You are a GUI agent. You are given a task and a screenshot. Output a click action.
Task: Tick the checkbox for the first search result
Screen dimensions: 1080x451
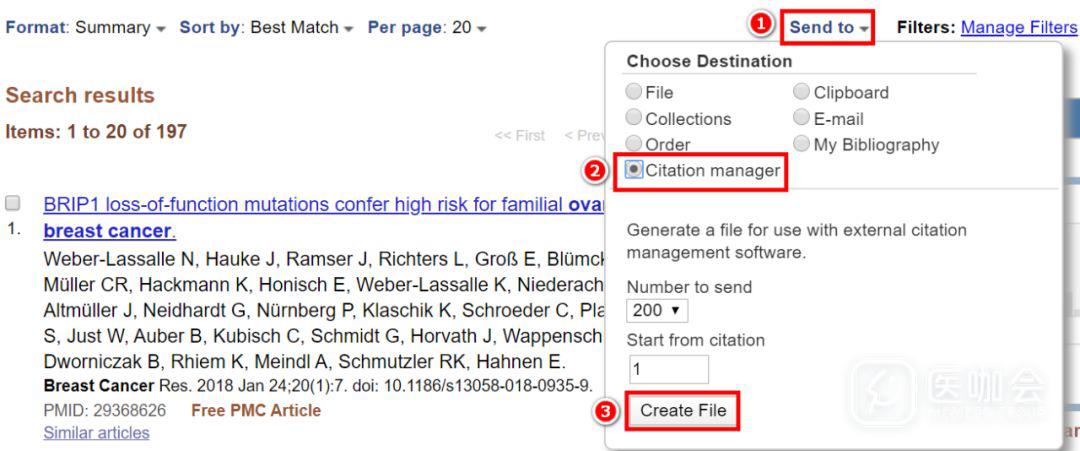click(x=13, y=203)
